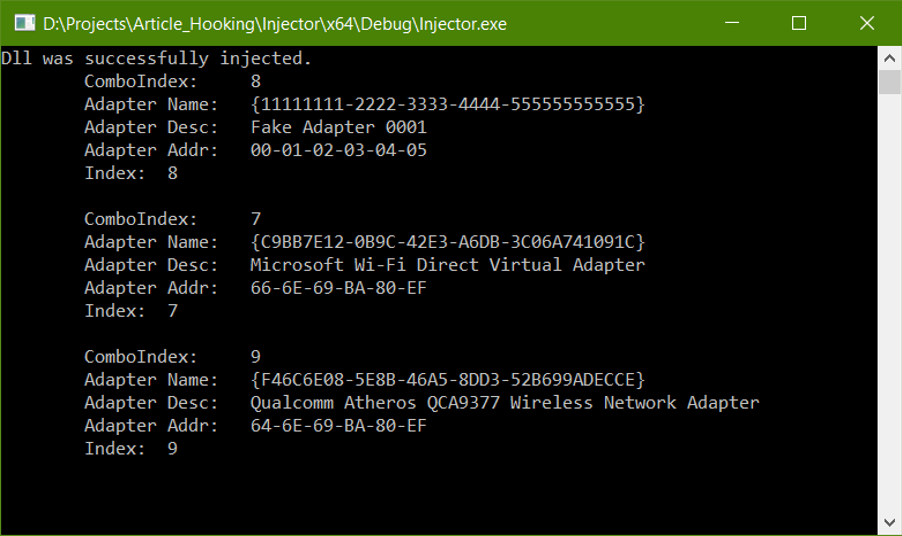Image resolution: width=902 pixels, height=536 pixels.
Task: Click the Injector.exe path in the title bar
Action: coord(275,23)
